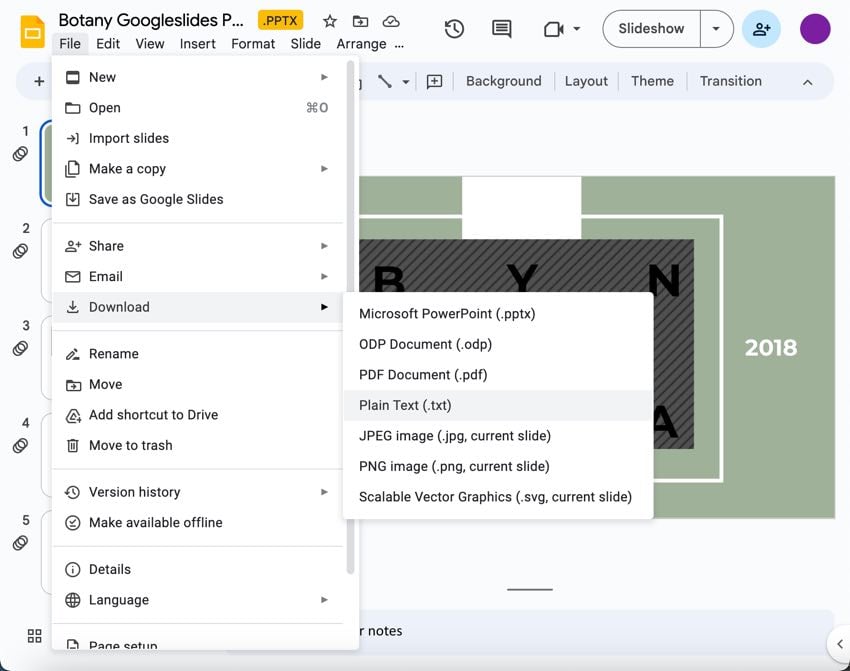Open the Arrange menu
This screenshot has height=671, width=850.
[361, 44]
